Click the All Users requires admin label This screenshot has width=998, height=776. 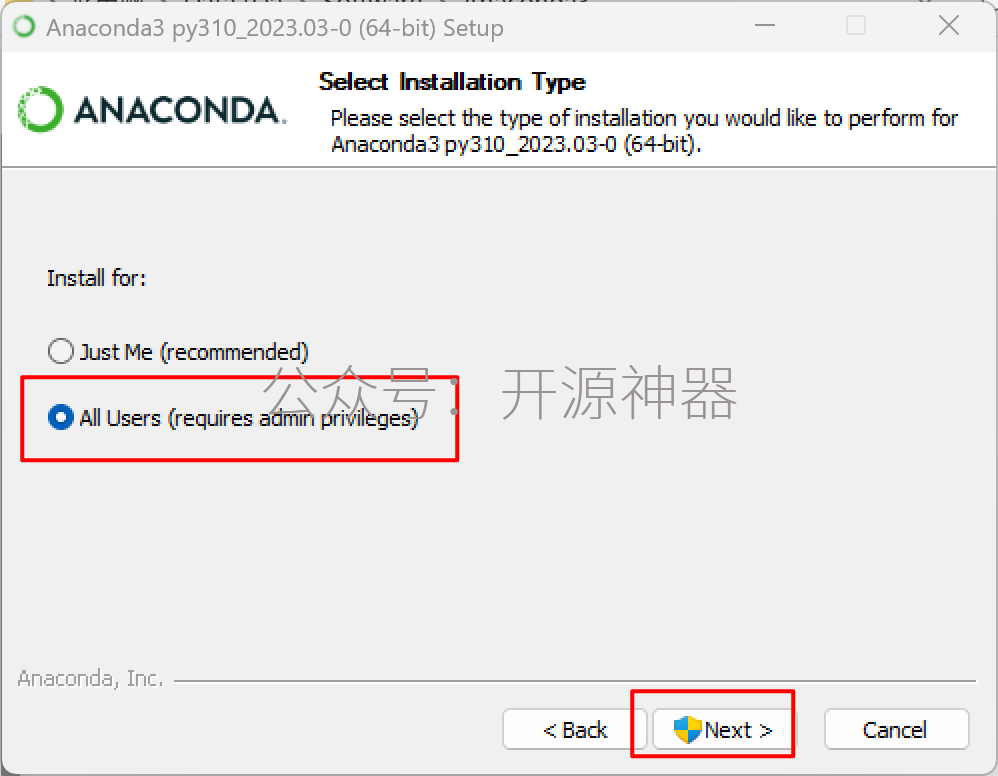click(249, 418)
